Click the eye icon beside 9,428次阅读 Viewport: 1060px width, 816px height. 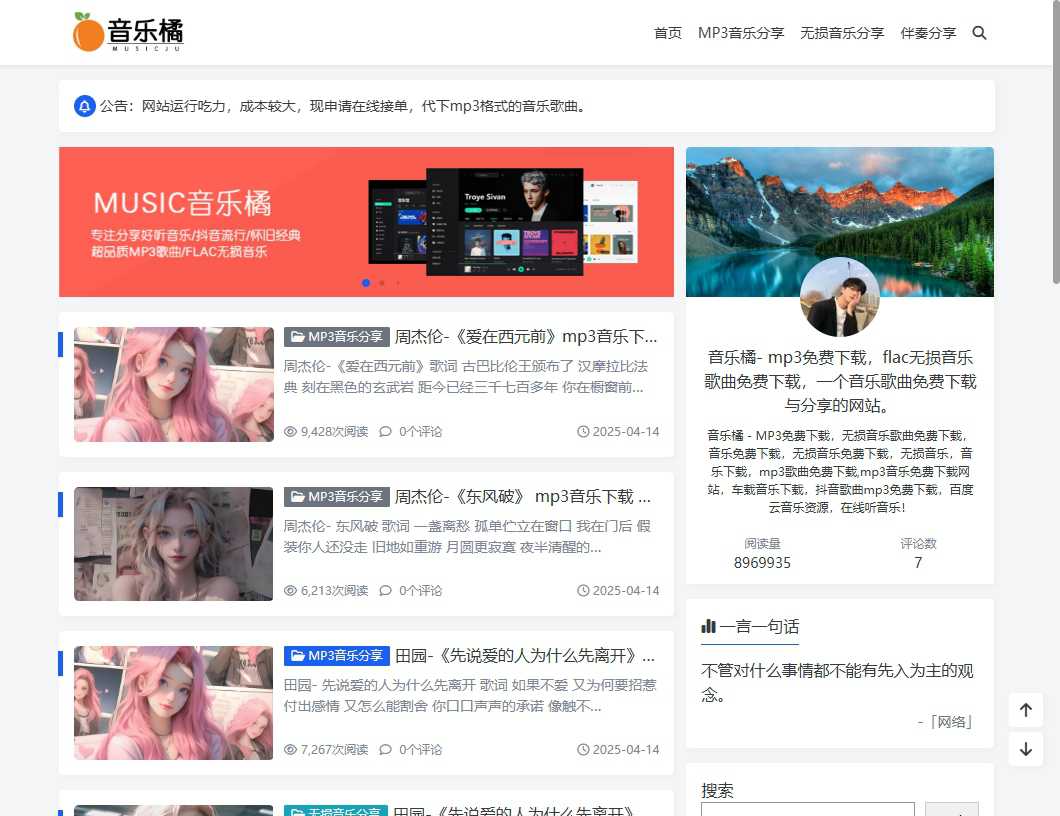pyautogui.click(x=290, y=431)
